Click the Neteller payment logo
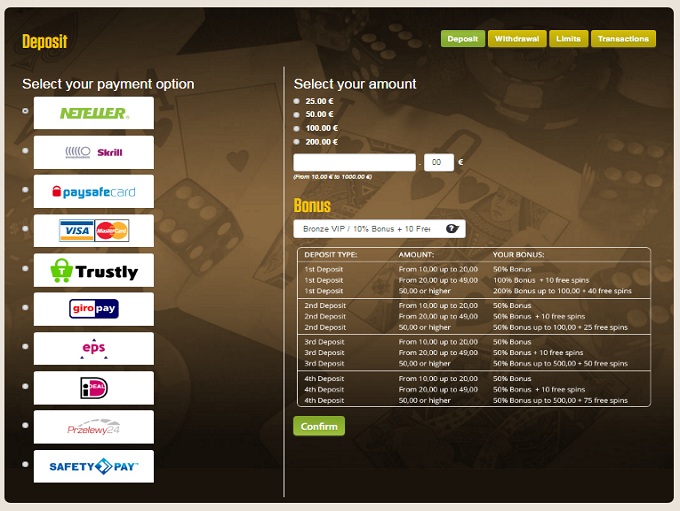 [93, 113]
